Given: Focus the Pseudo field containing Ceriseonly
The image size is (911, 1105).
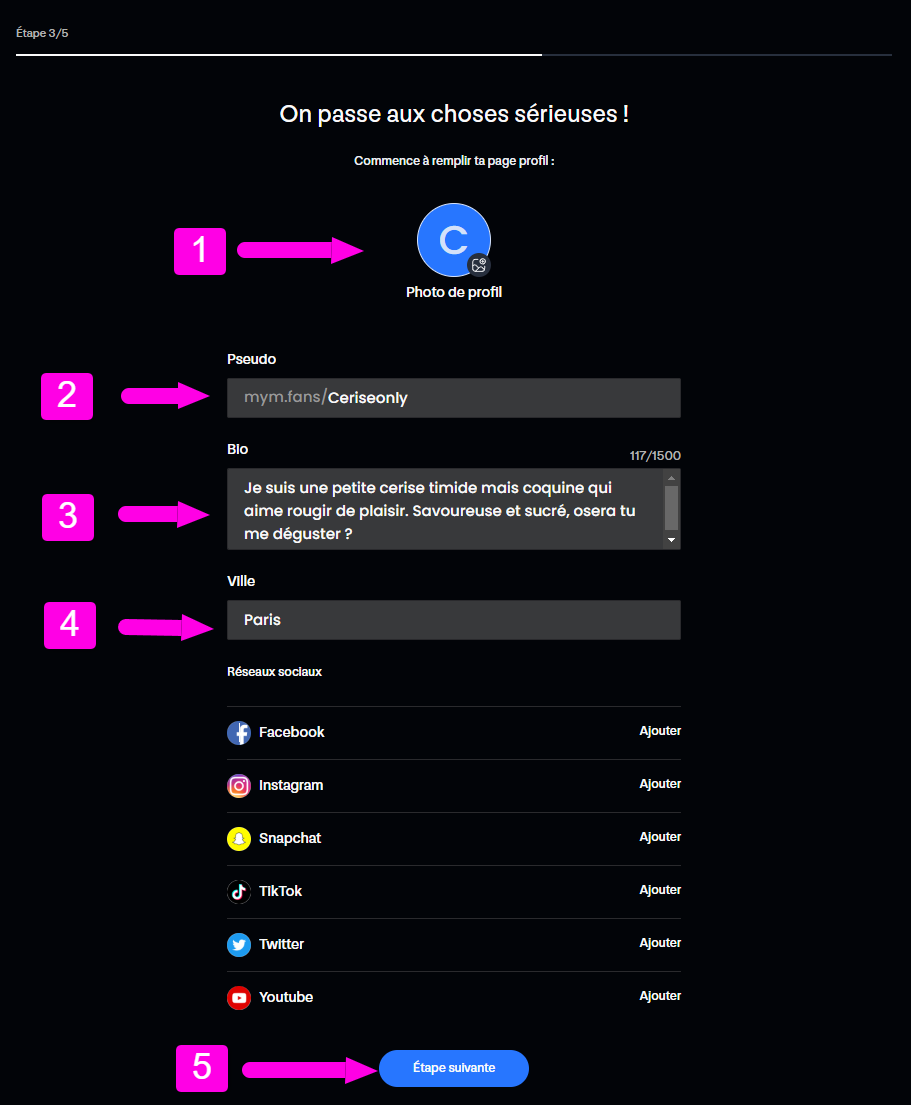Looking at the screenshot, I should (454, 397).
